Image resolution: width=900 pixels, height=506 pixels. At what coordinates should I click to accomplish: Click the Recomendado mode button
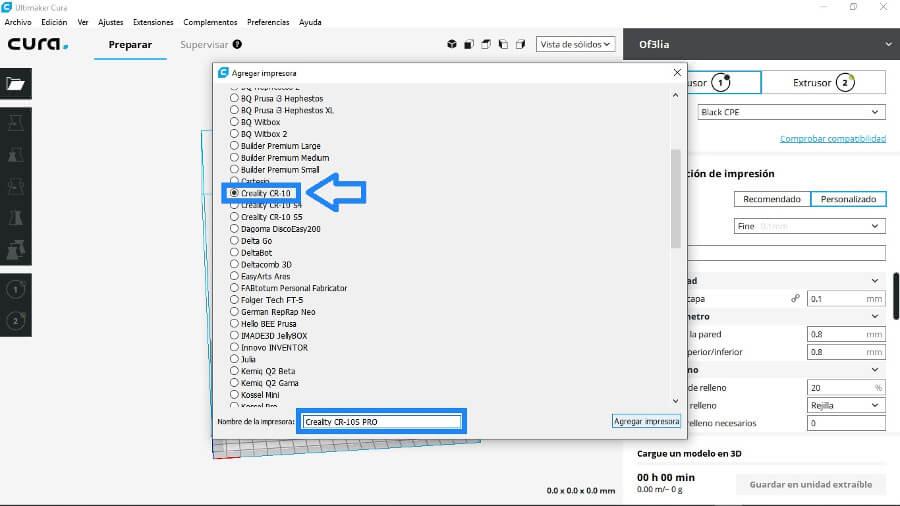(771, 199)
